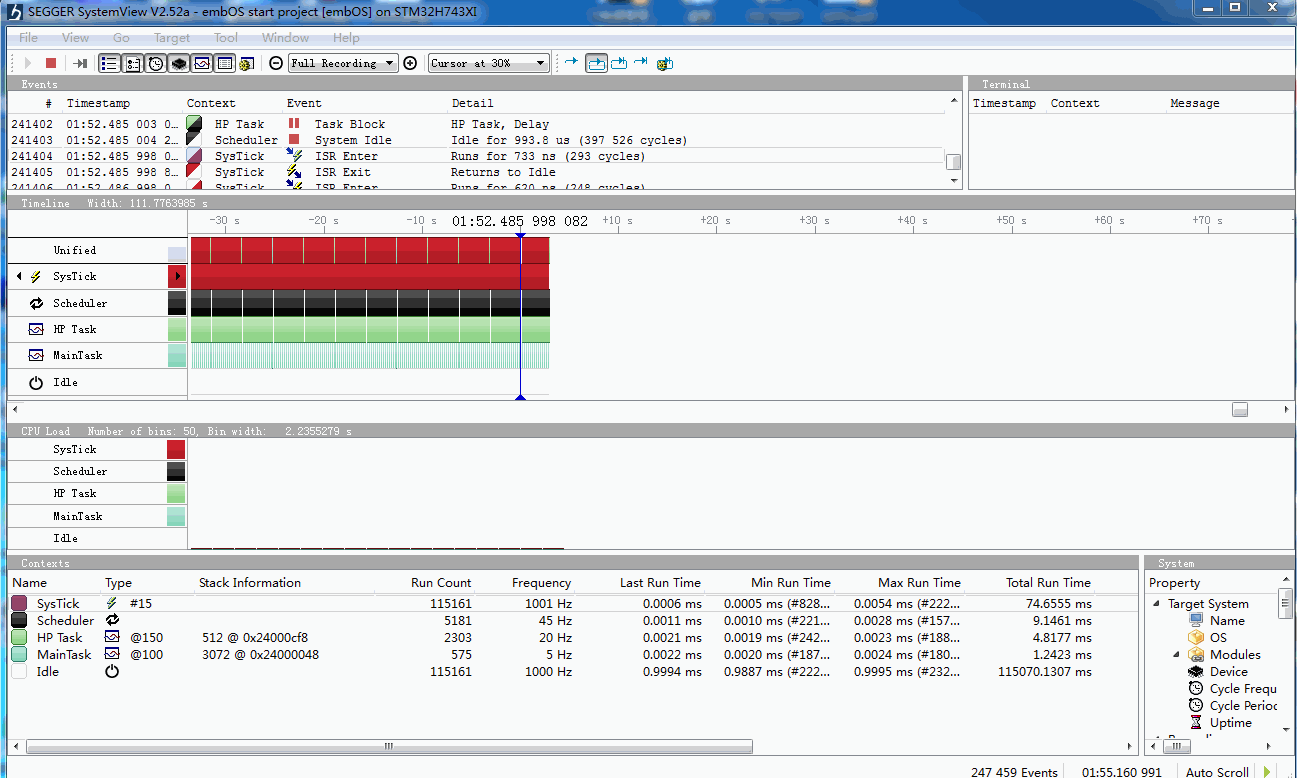Toggle the highlighted blue window-arrow icon

tap(596, 63)
